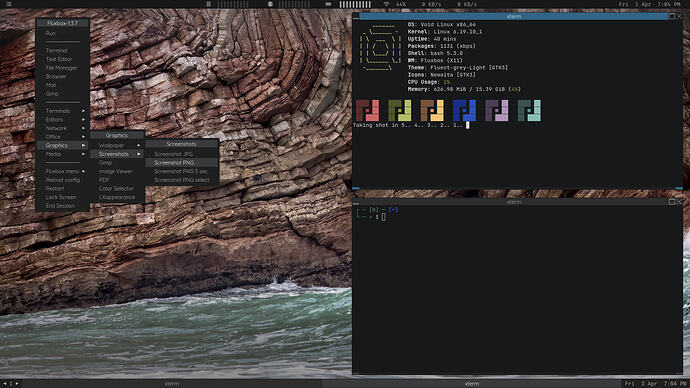Click the Fluxbox-1.3.7 menu title
The height and width of the screenshot is (388, 690).
(62, 23)
